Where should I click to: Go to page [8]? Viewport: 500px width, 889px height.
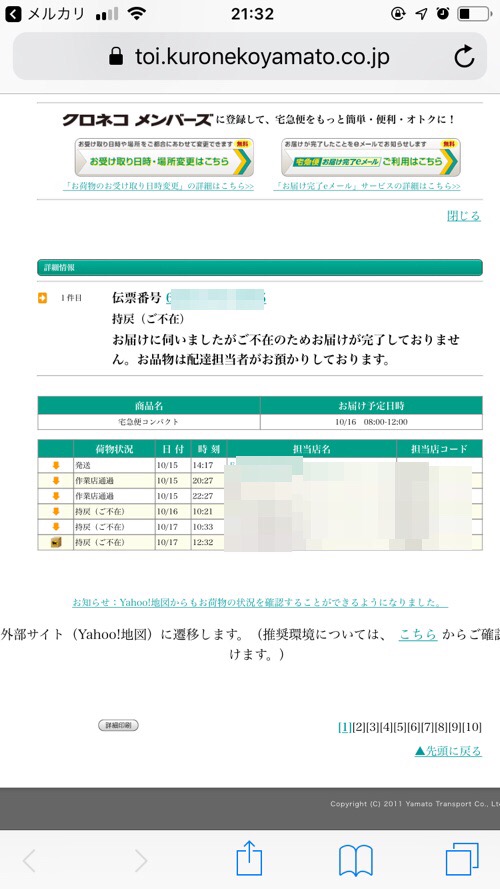(440, 727)
